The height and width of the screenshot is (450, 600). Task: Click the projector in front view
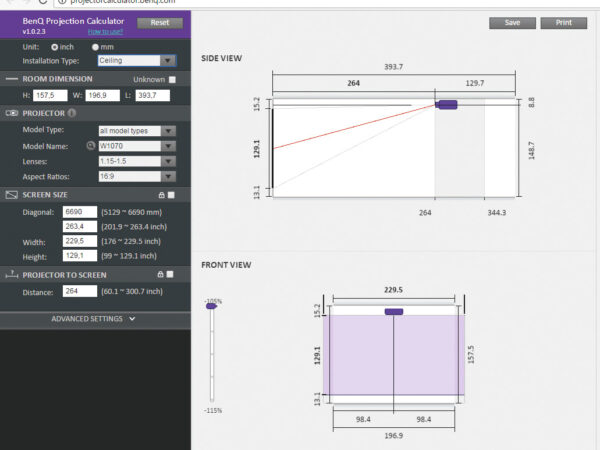(394, 312)
